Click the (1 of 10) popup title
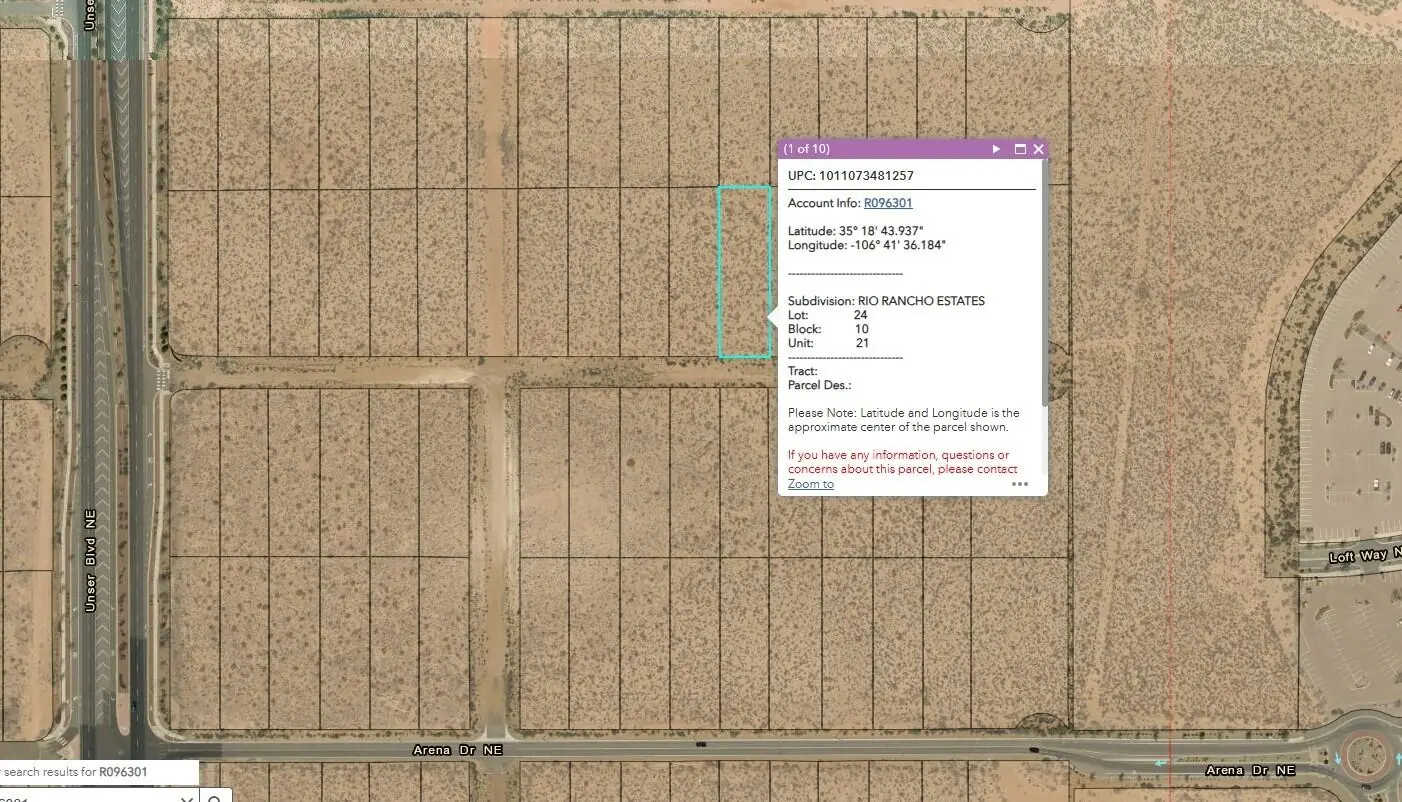The height and width of the screenshot is (802, 1402). (x=807, y=149)
